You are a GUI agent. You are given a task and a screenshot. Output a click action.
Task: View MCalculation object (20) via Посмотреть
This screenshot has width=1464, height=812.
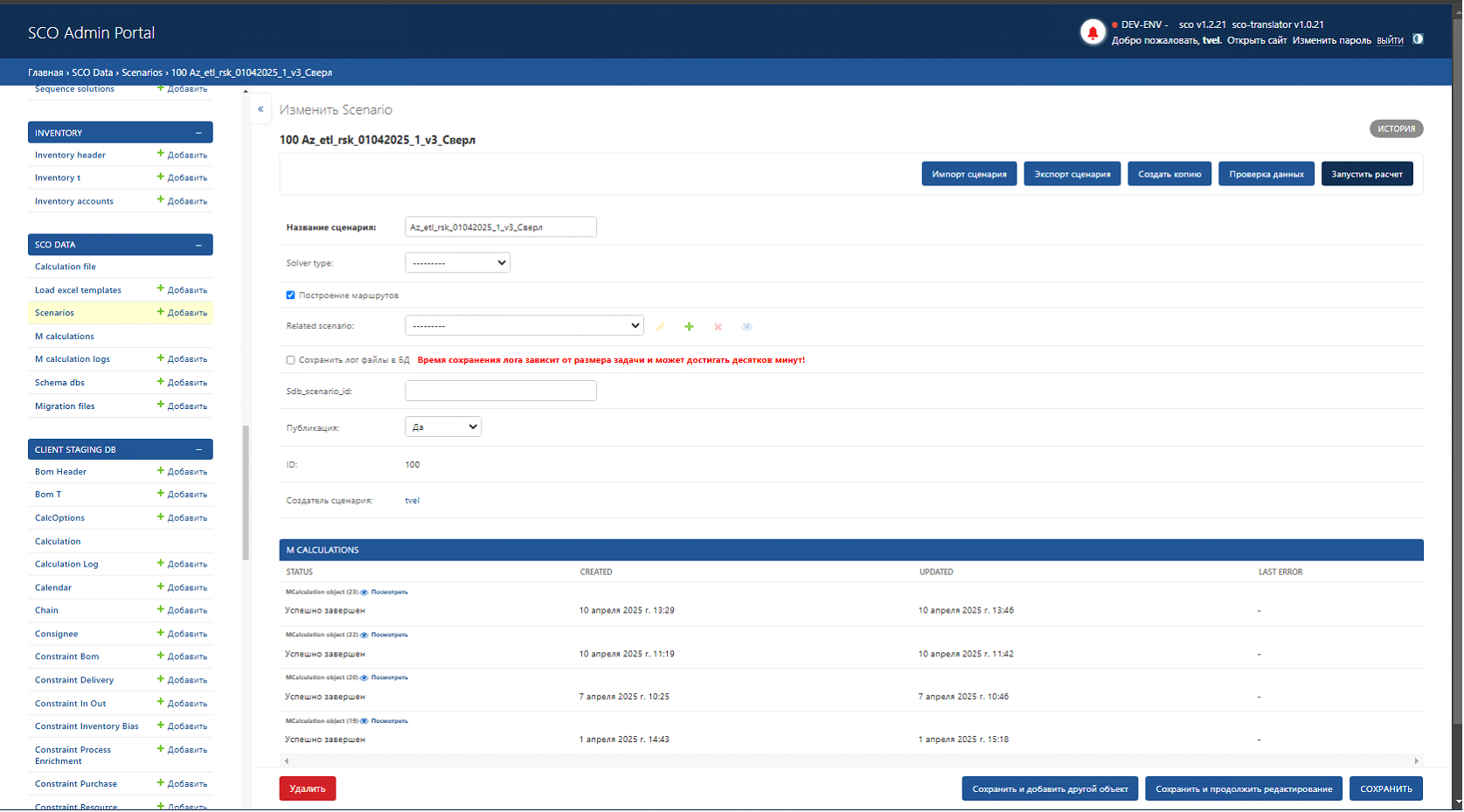coord(389,677)
